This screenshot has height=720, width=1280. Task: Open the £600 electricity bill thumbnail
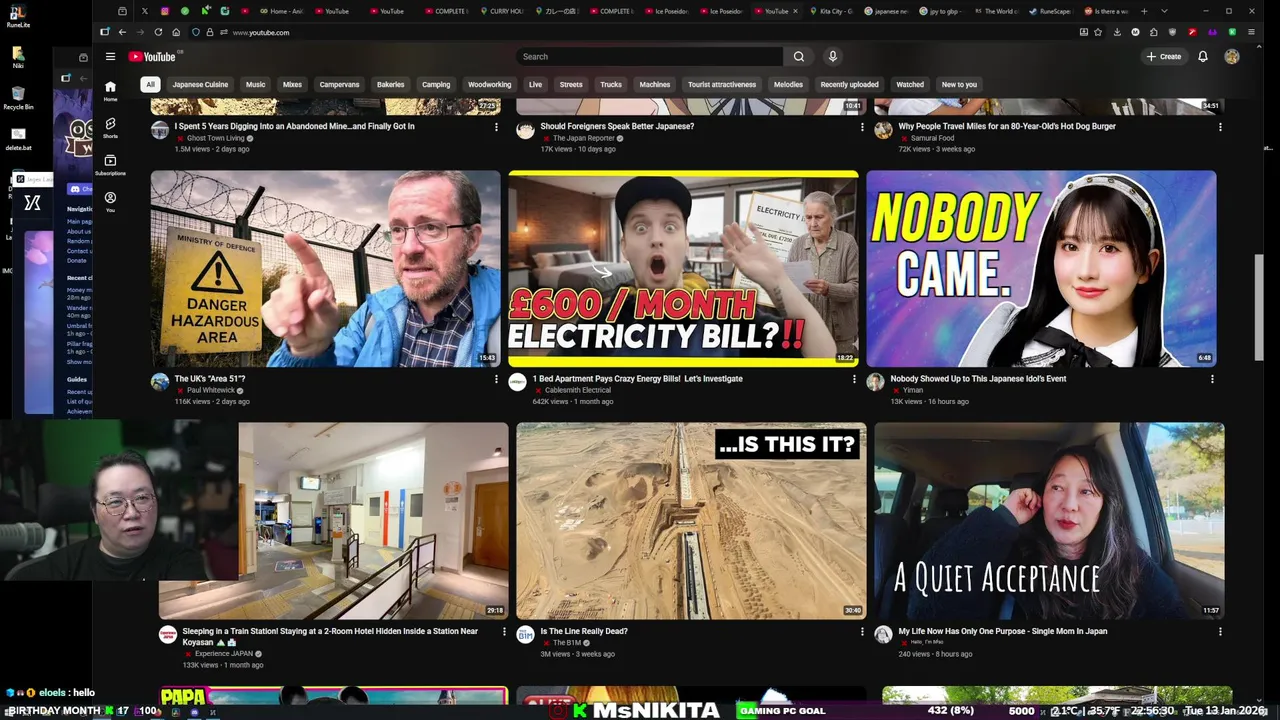(683, 268)
